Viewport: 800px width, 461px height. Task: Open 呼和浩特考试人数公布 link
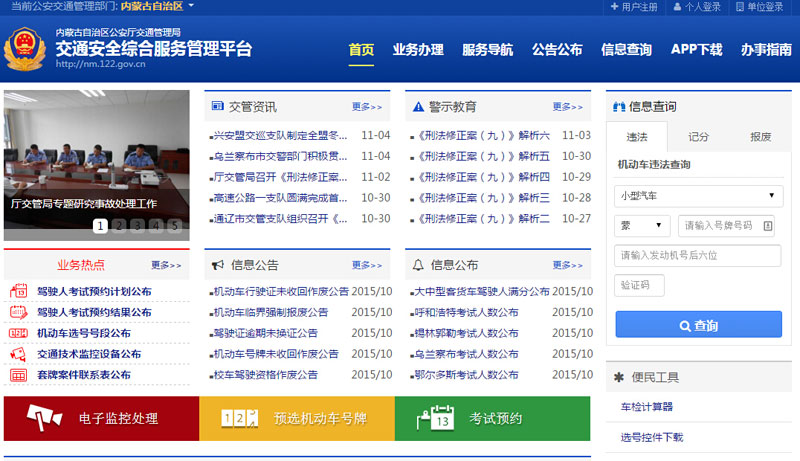click(x=466, y=312)
